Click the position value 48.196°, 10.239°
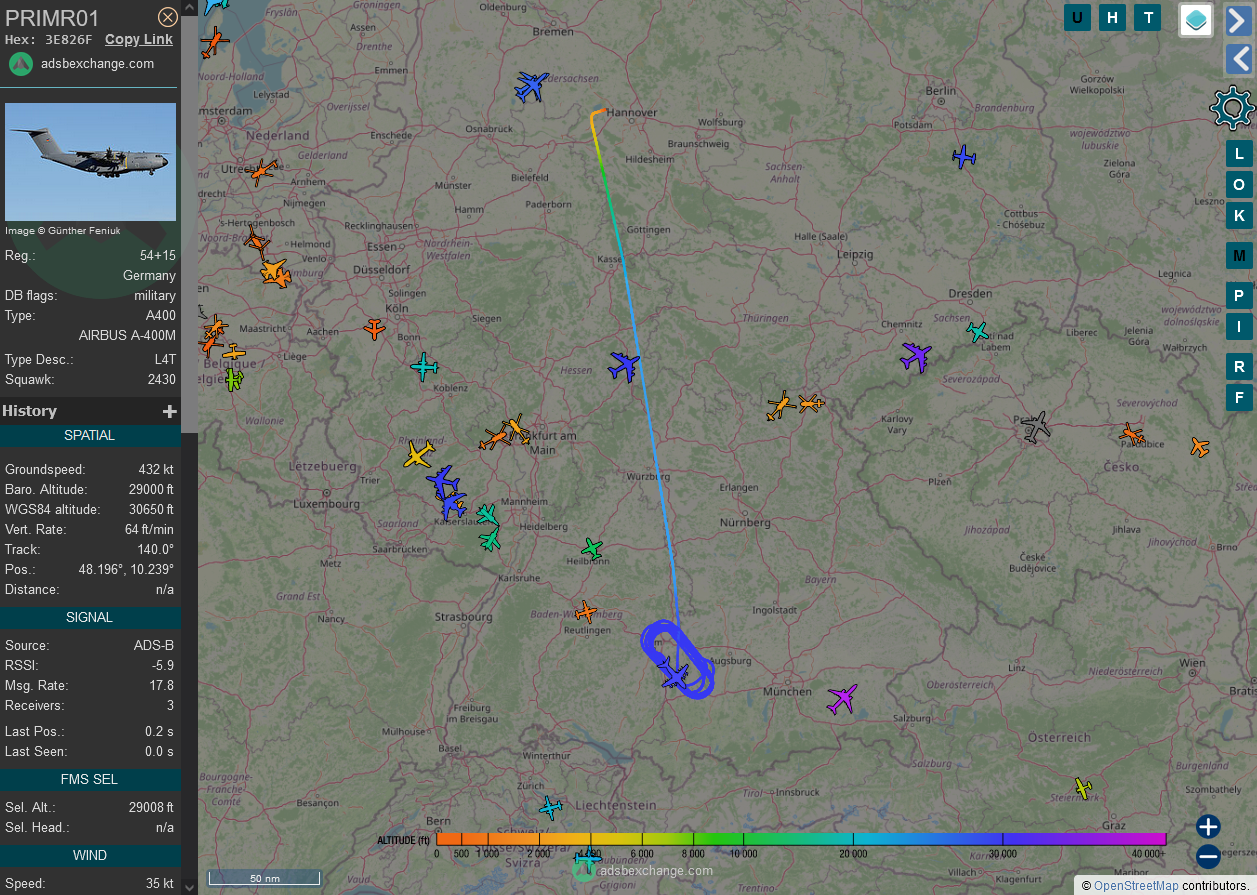 (x=125, y=570)
